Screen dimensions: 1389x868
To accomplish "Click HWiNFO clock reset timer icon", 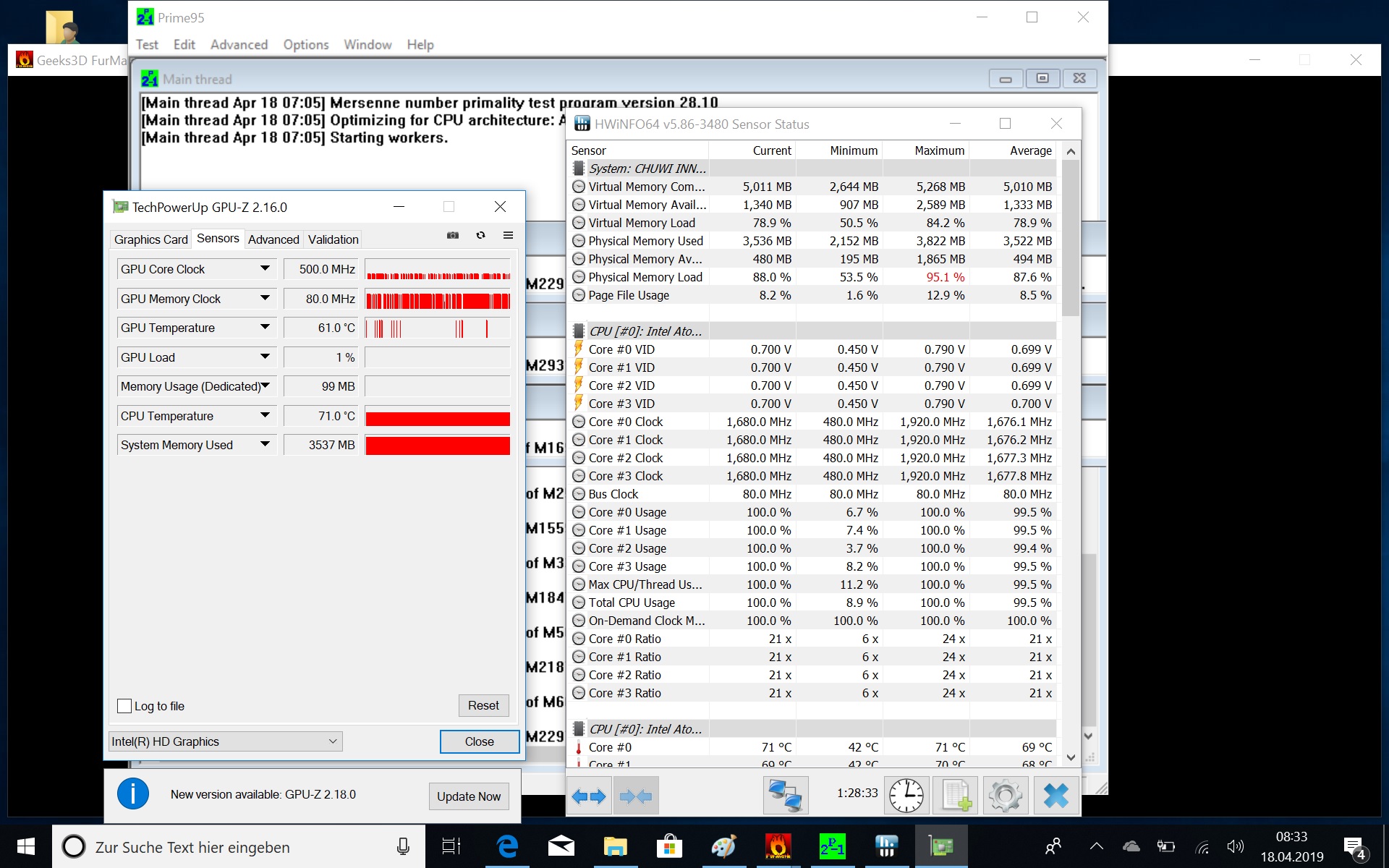I will [906, 796].
